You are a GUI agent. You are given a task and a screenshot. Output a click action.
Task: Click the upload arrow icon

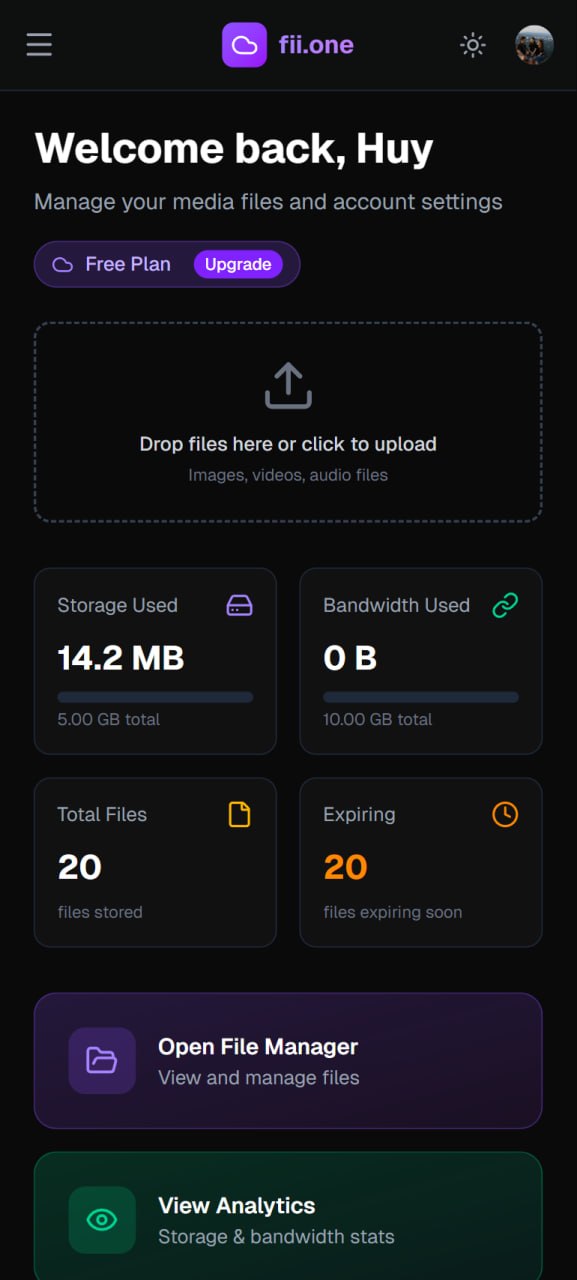pyautogui.click(x=288, y=386)
